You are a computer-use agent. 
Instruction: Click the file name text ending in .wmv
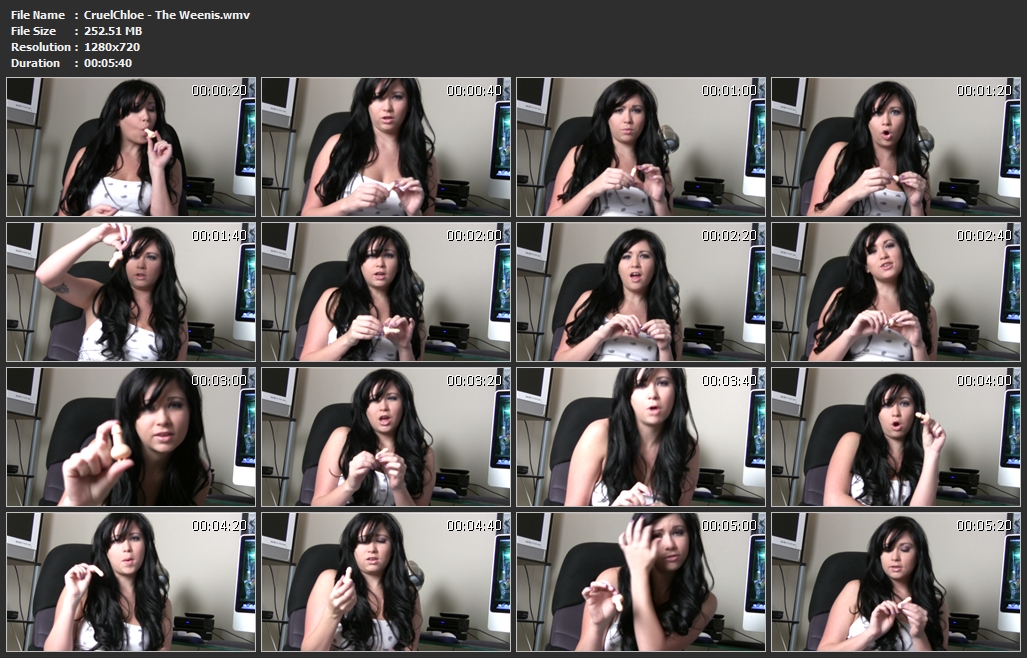(167, 15)
